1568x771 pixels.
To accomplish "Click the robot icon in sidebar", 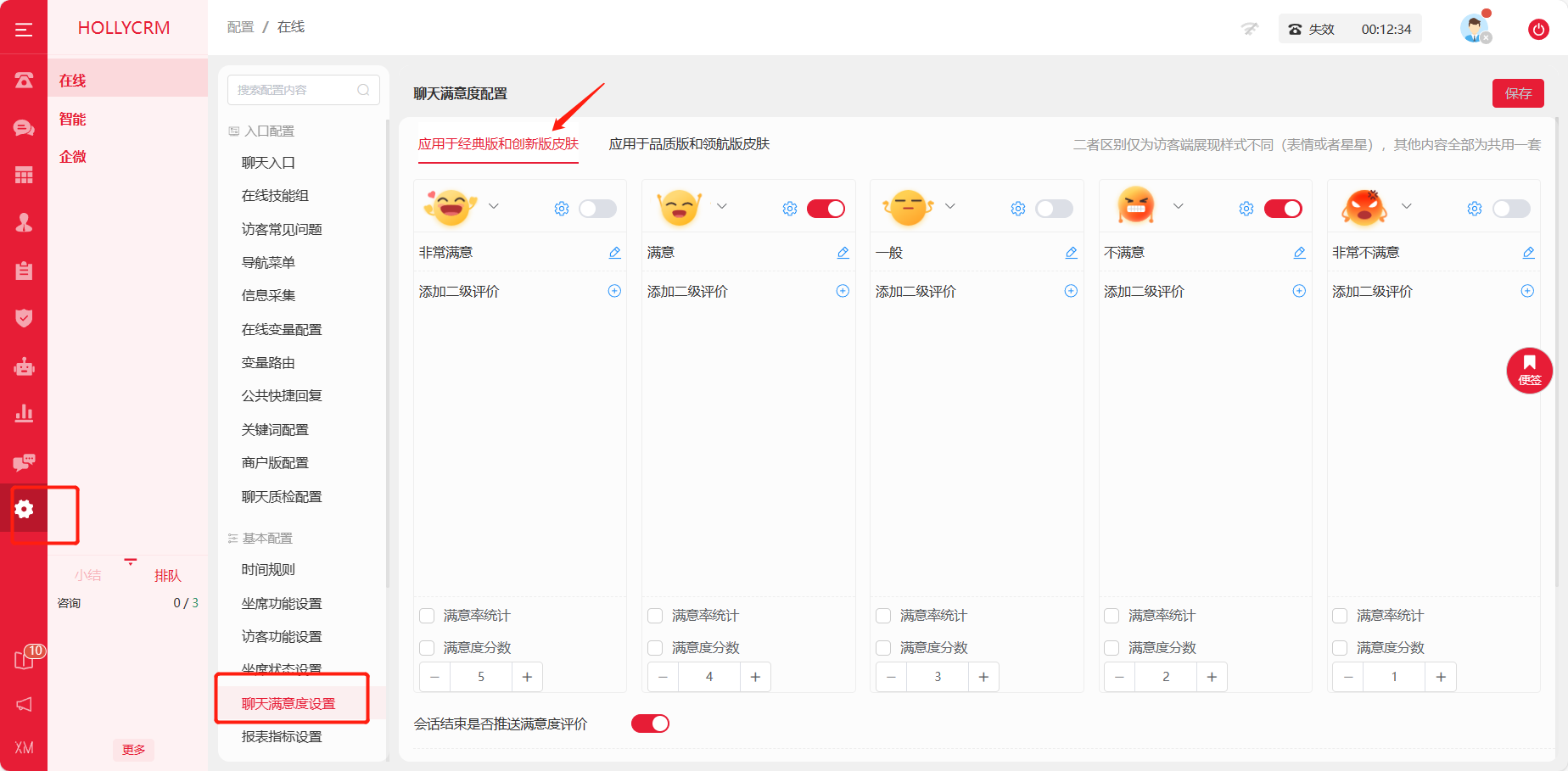I will click(x=24, y=366).
